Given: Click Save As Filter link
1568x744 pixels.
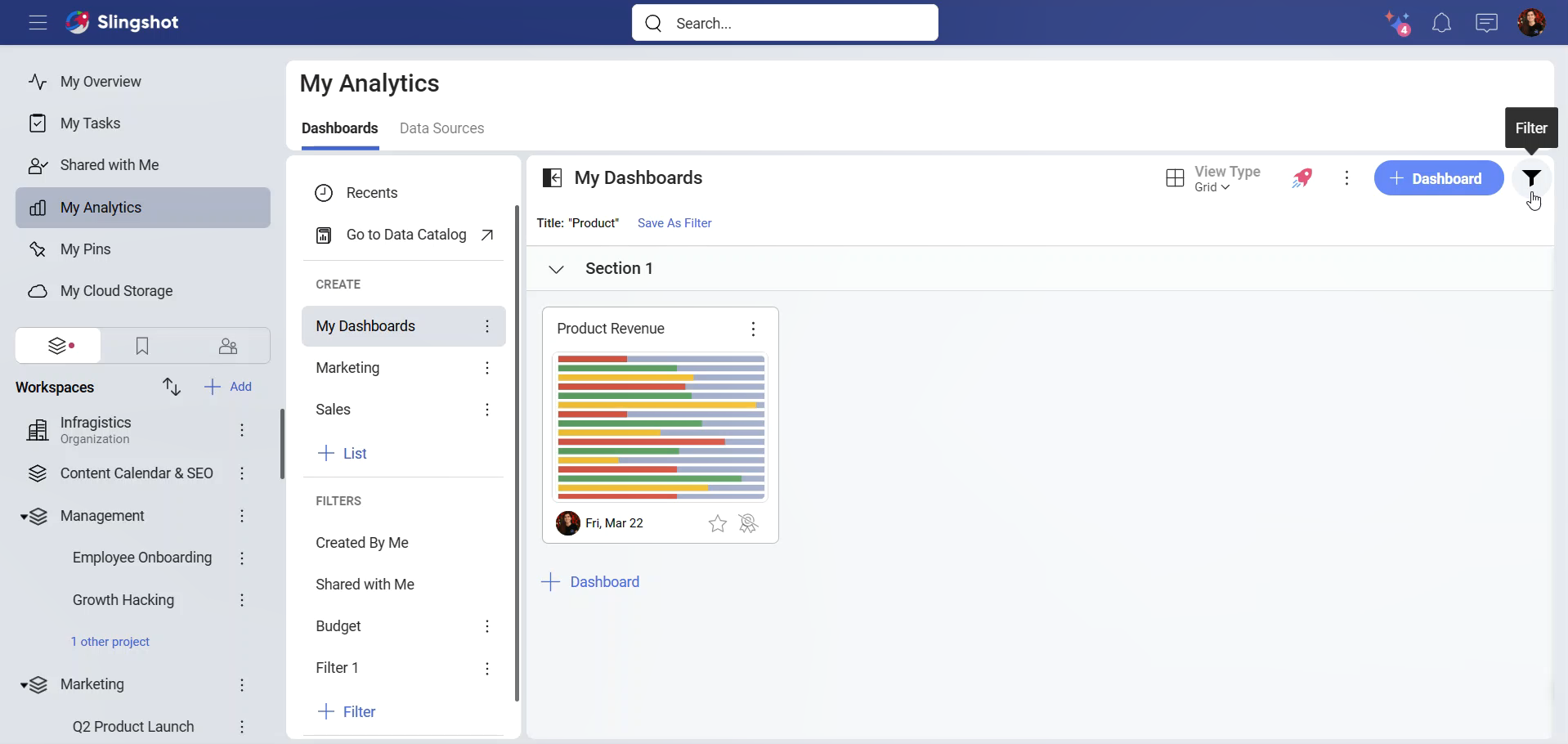Looking at the screenshot, I should [x=674, y=223].
